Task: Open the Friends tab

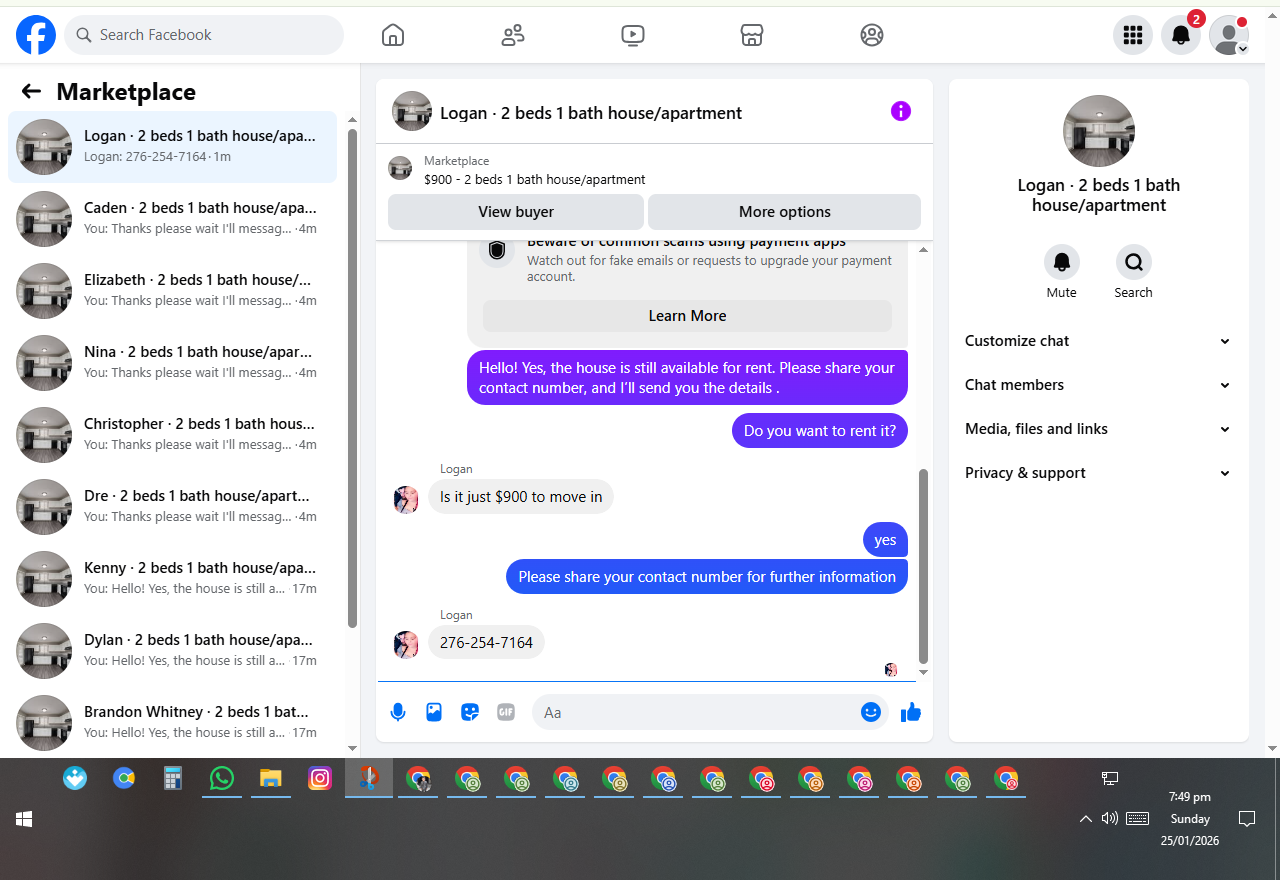Action: click(513, 36)
